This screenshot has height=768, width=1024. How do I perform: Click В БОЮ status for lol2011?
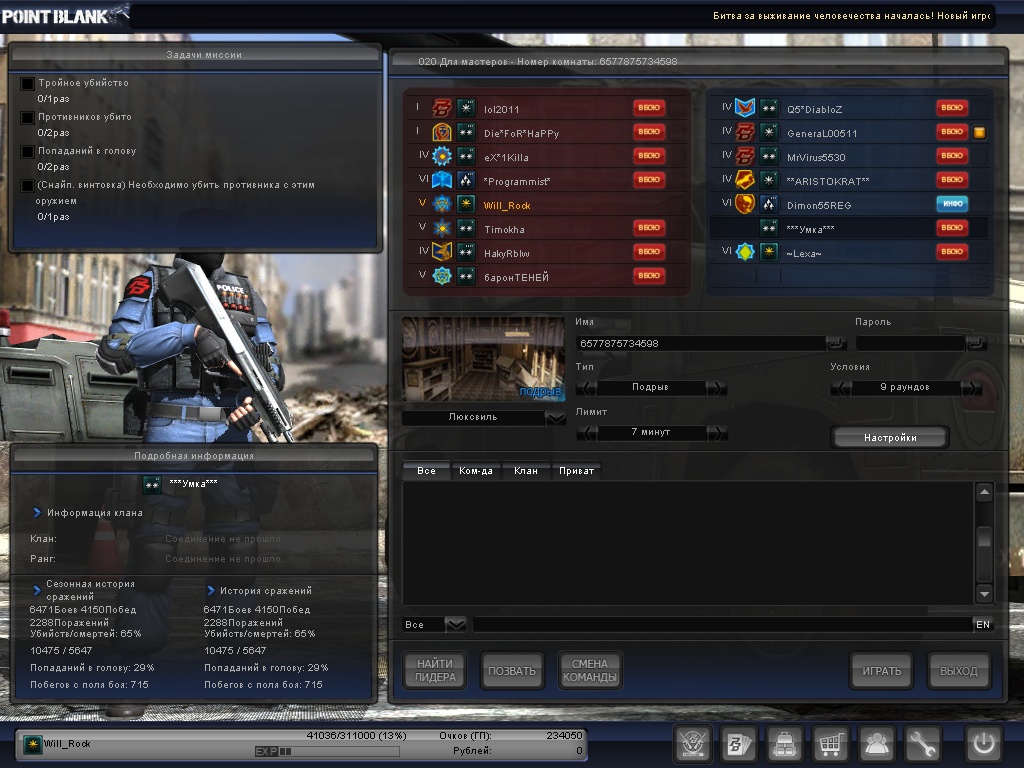pyautogui.click(x=649, y=108)
